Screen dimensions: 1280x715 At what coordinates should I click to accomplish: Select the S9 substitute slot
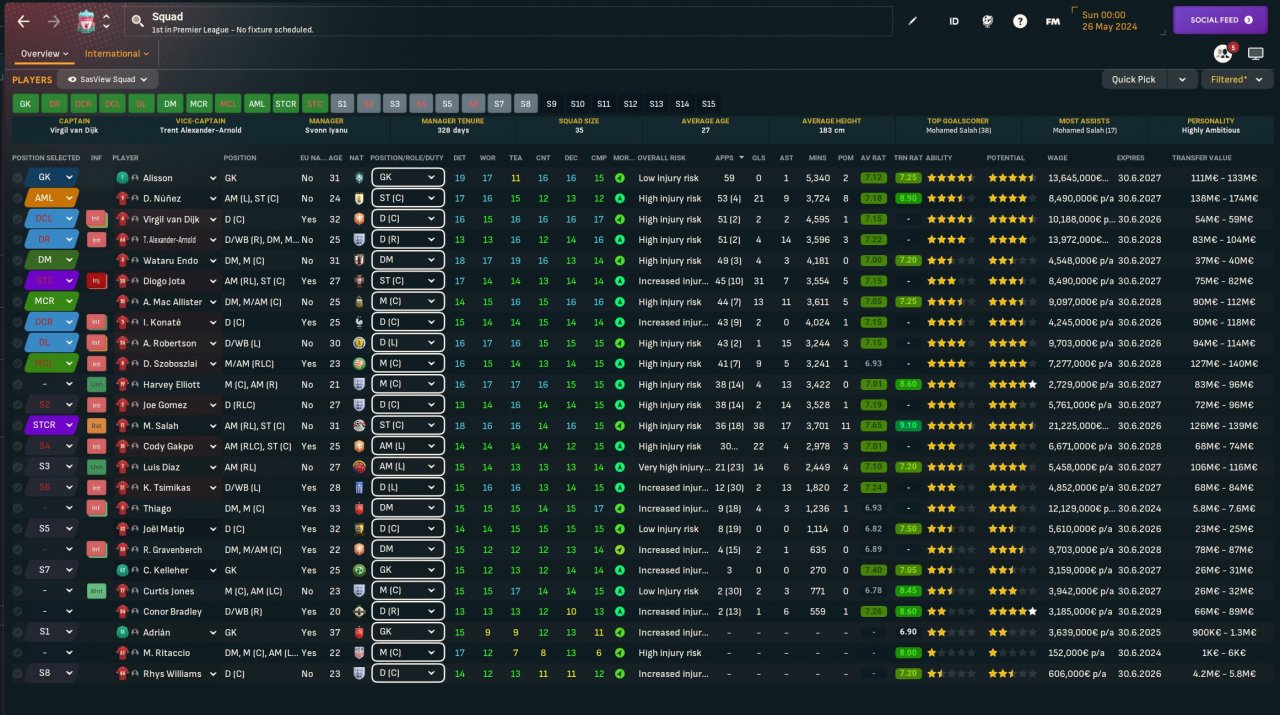(551, 103)
